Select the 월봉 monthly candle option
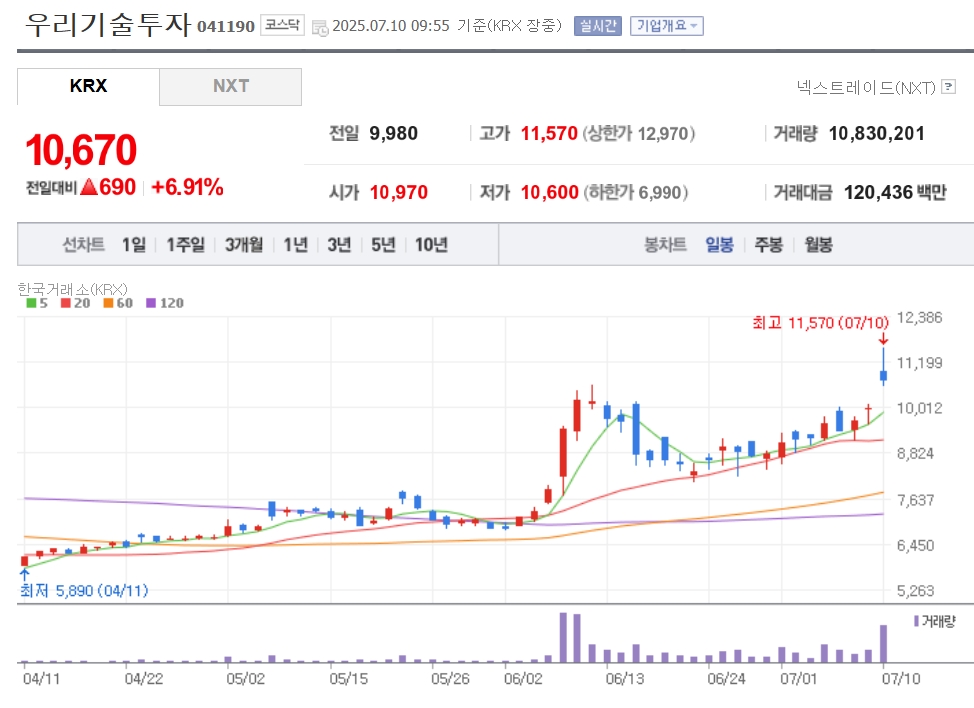The image size is (974, 708). click(x=818, y=245)
